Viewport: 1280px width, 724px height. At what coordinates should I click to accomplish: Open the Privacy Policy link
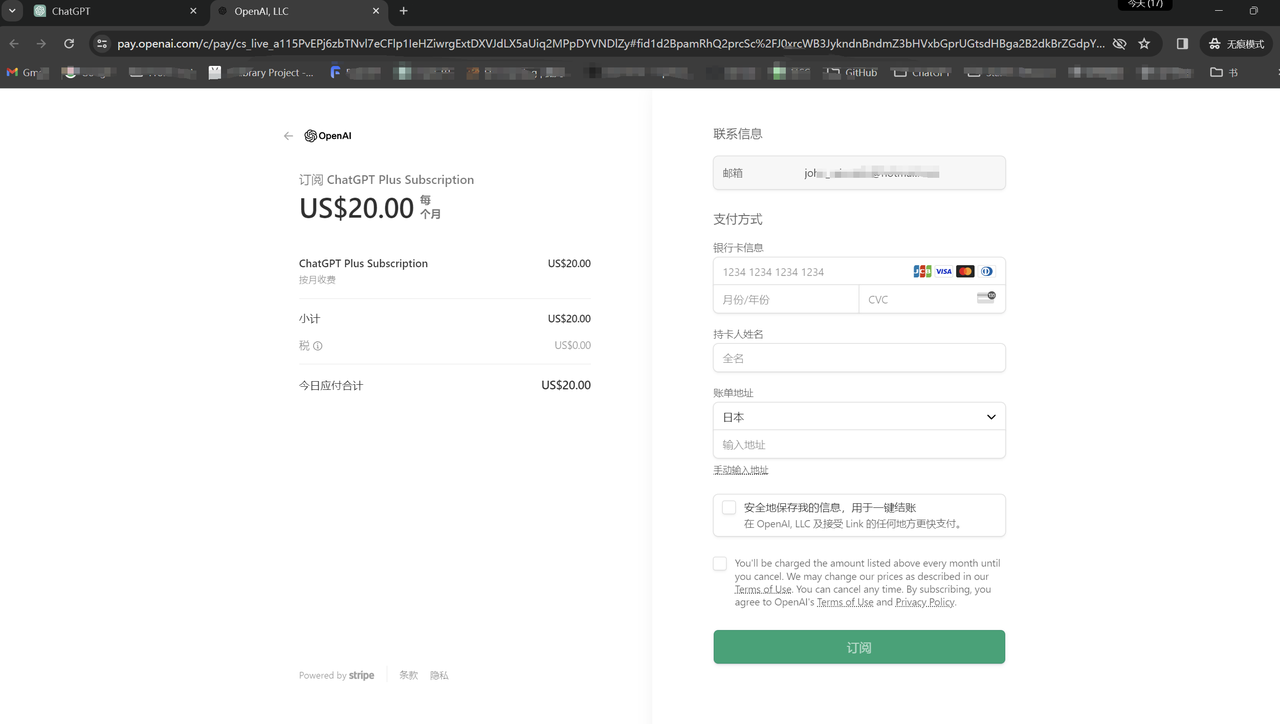(925, 603)
